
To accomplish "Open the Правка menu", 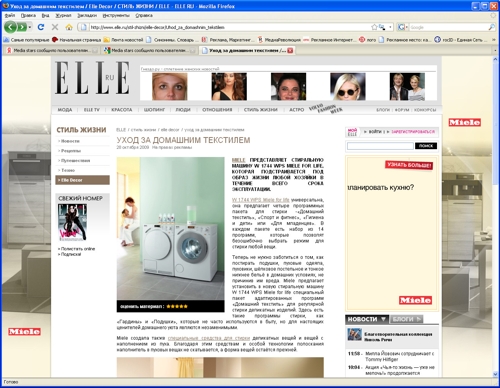I will (28, 15).
